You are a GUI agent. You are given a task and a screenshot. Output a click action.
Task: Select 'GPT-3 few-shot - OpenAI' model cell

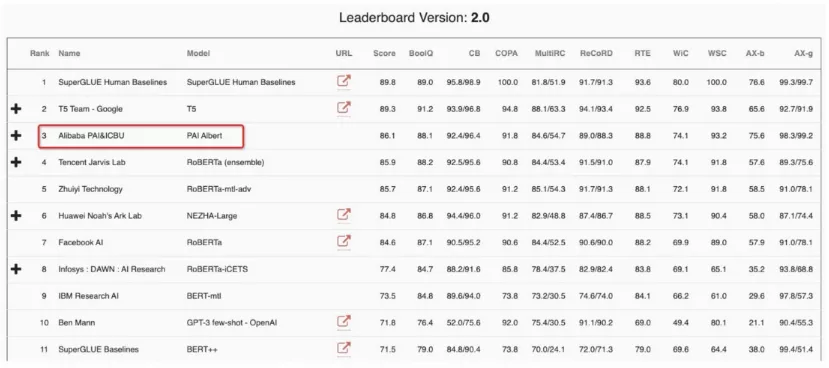click(x=232, y=323)
